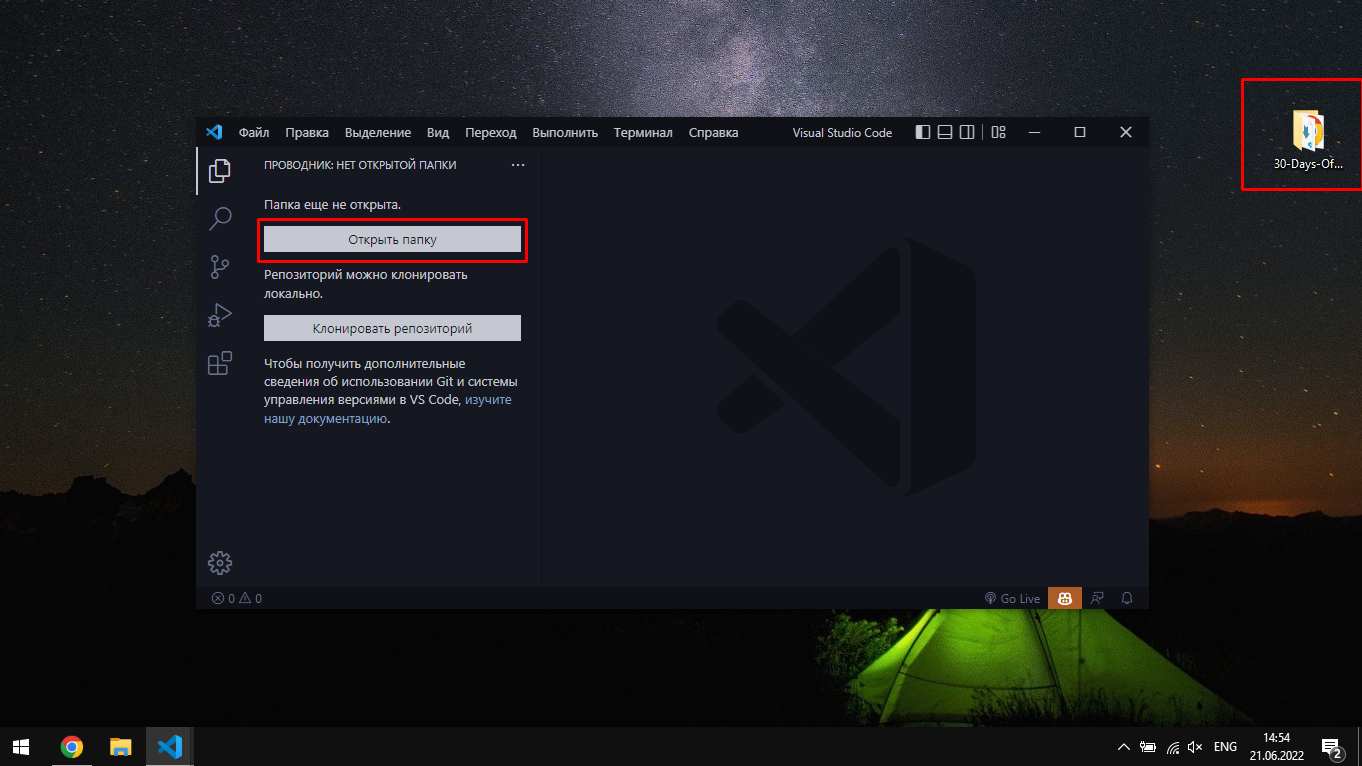Image resolution: width=1362 pixels, height=766 pixels.
Task: Open the Терминал menu
Action: tap(643, 132)
